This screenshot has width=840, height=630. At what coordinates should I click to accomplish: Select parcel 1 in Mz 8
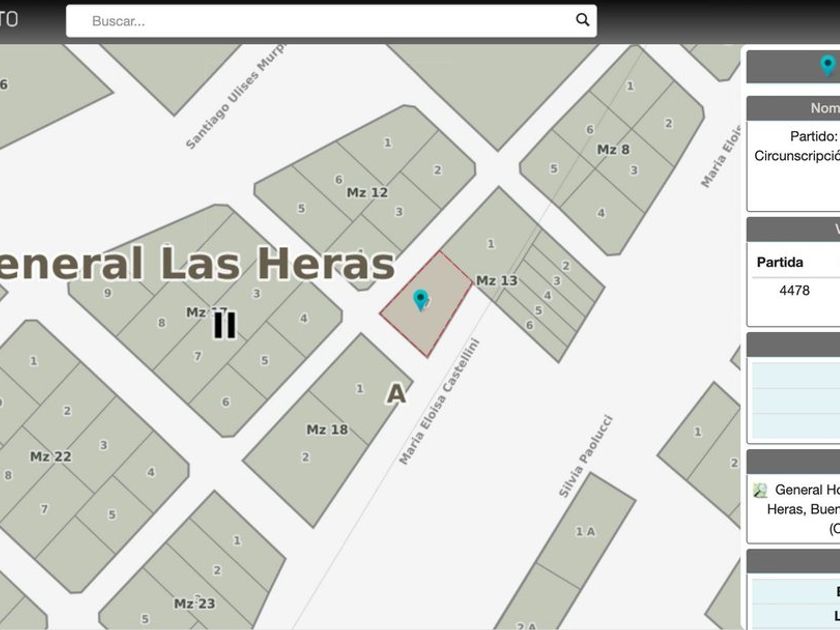point(630,86)
